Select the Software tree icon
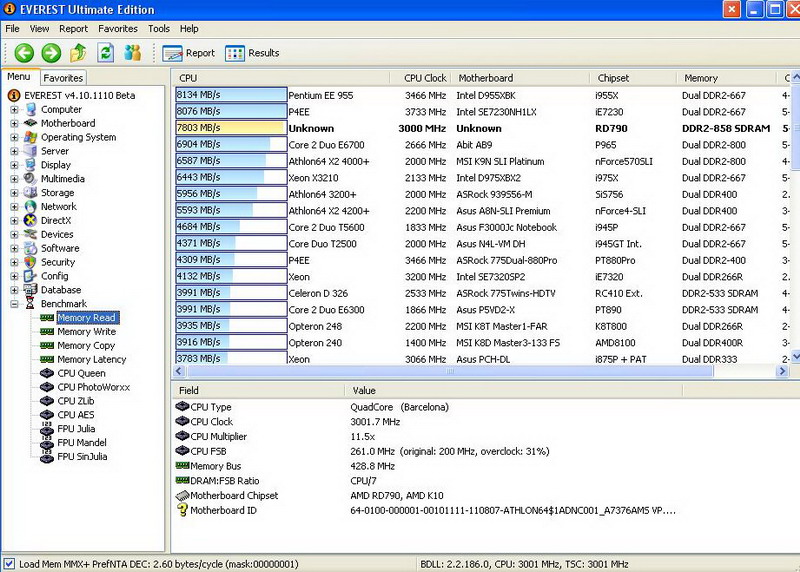 point(31,248)
